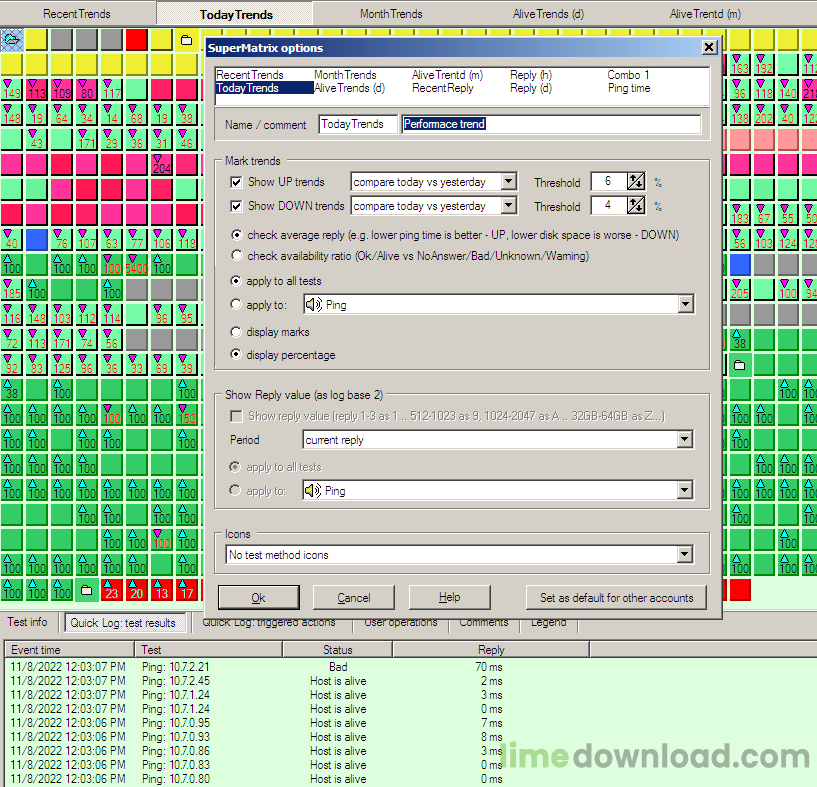Click the Performace trend comment field
The image size is (817, 787).
(x=550, y=125)
